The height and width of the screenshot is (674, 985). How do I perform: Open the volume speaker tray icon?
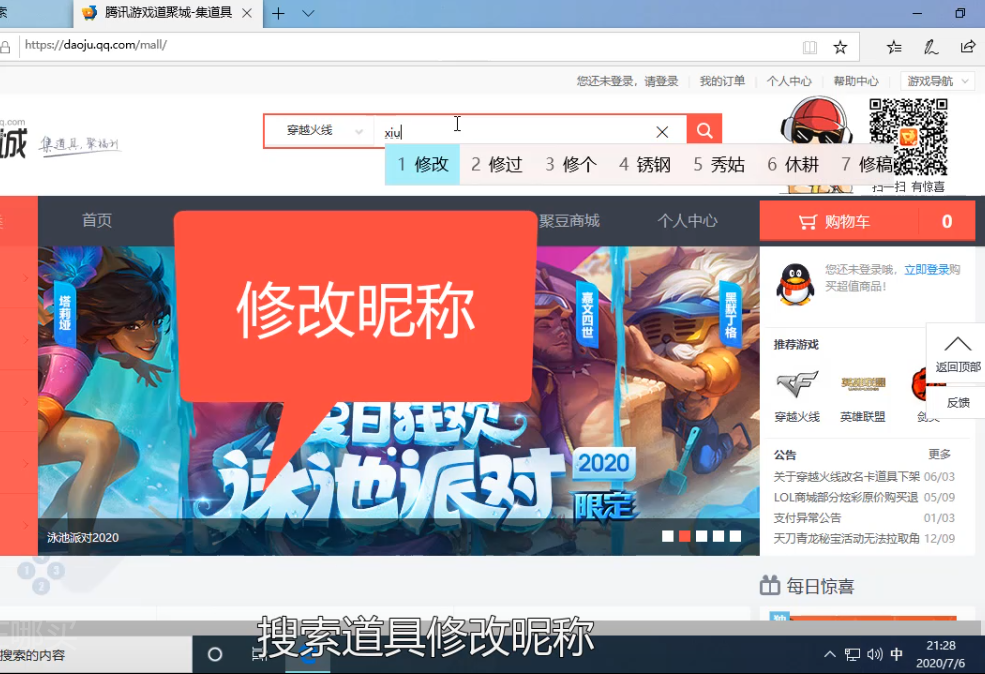tap(874, 655)
